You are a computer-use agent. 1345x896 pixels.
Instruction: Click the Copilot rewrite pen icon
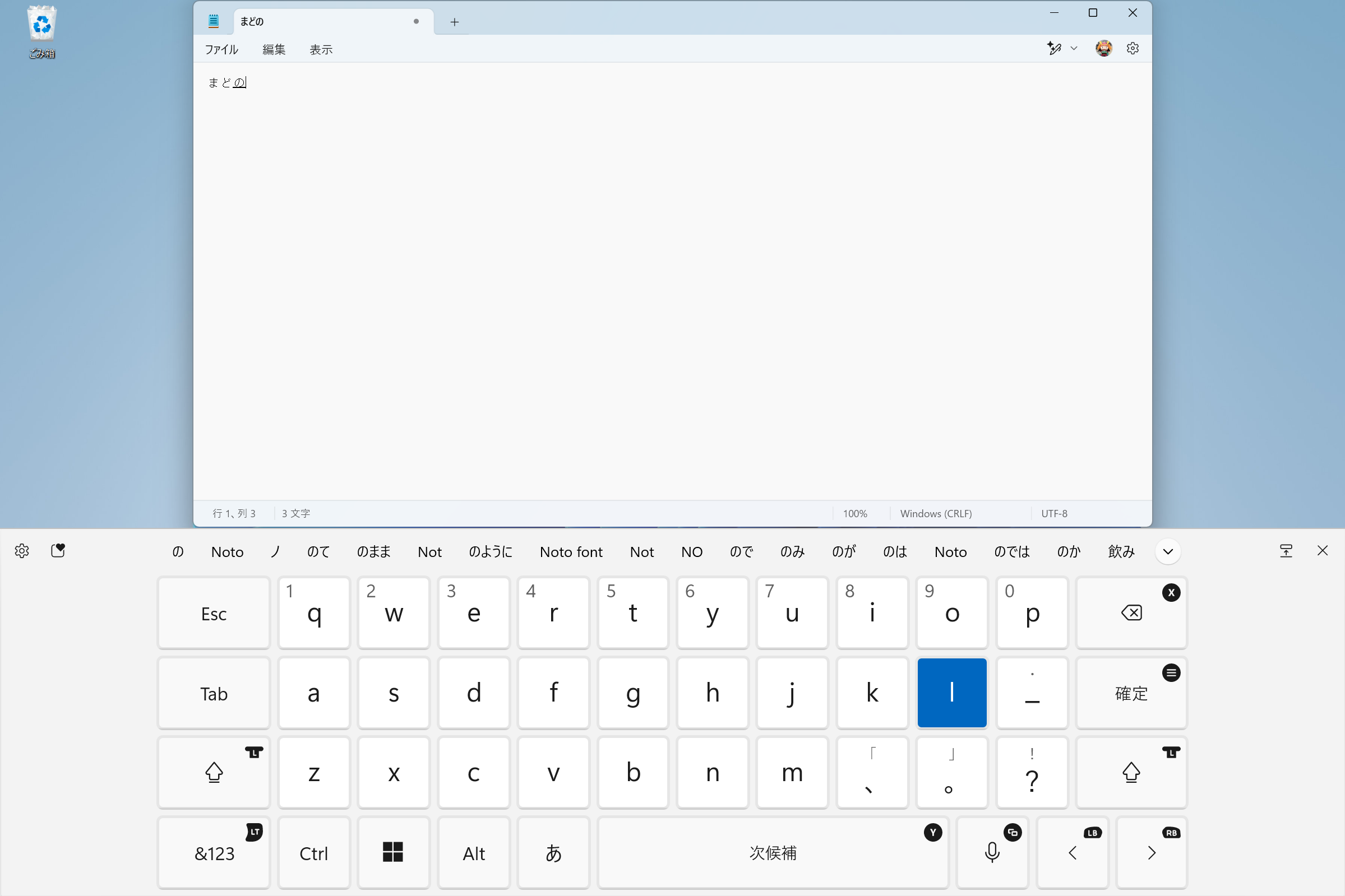click(x=1053, y=49)
